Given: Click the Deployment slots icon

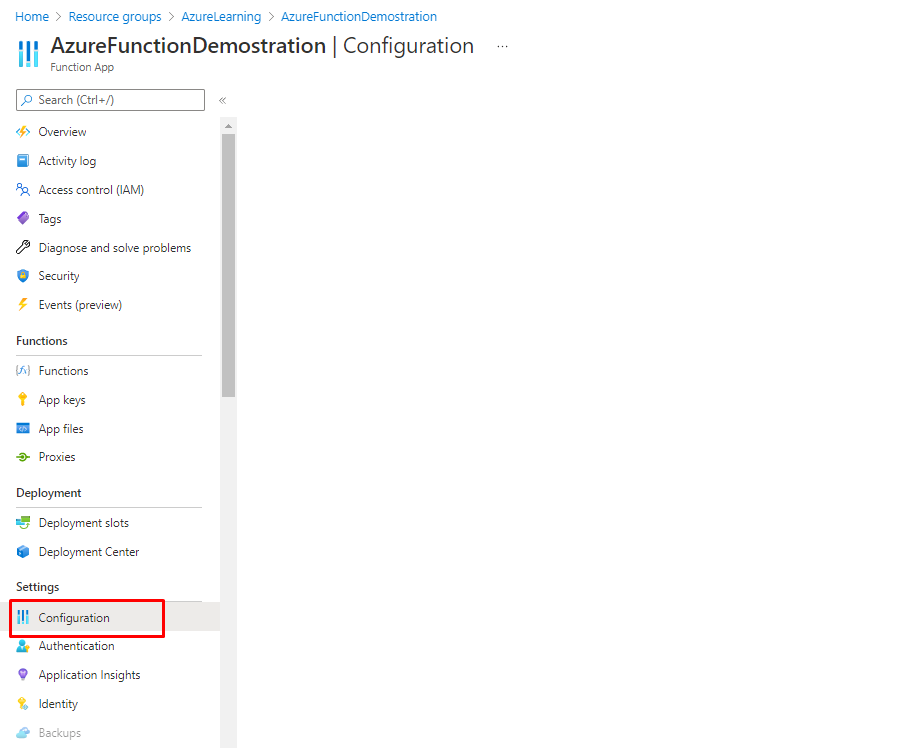Looking at the screenshot, I should click(23, 522).
